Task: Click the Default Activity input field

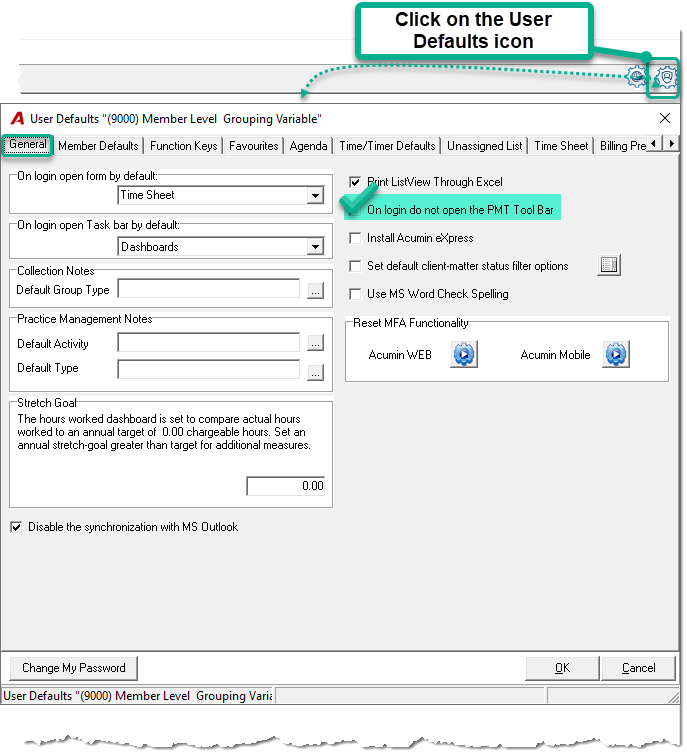Action: coord(209,342)
